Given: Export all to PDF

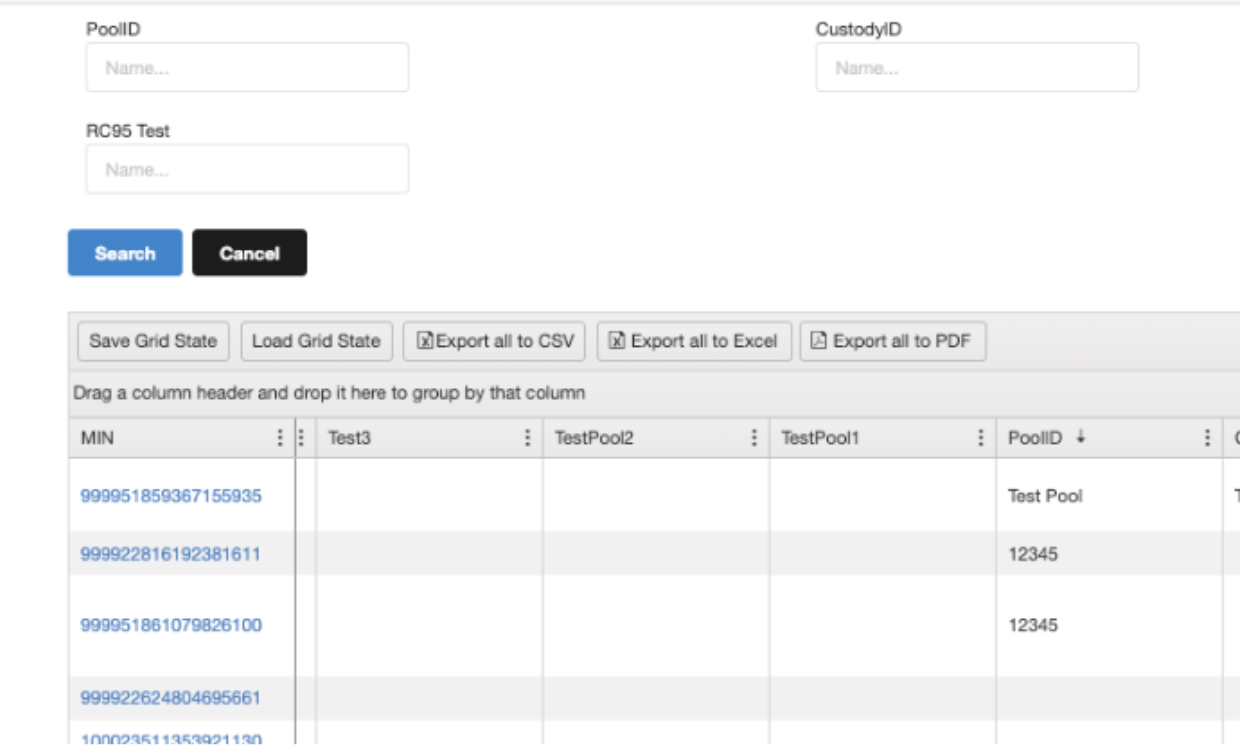Looking at the screenshot, I should point(893,341).
